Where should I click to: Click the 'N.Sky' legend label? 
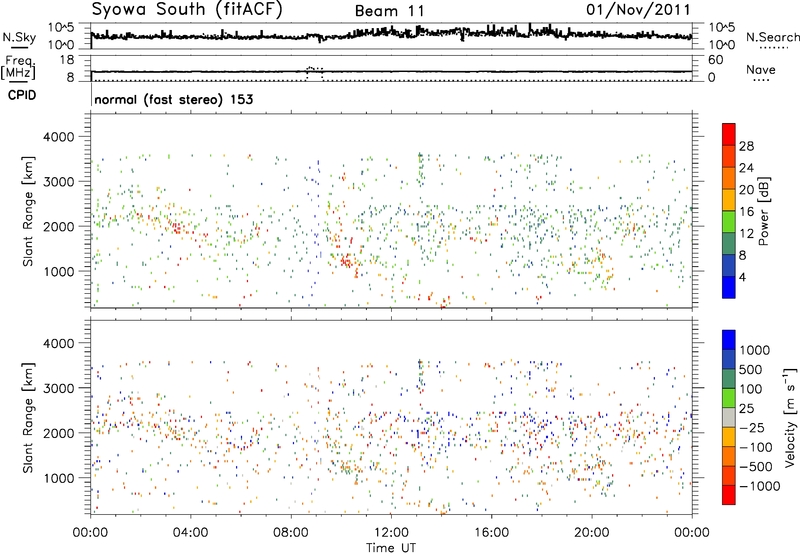pyautogui.click(x=19, y=37)
